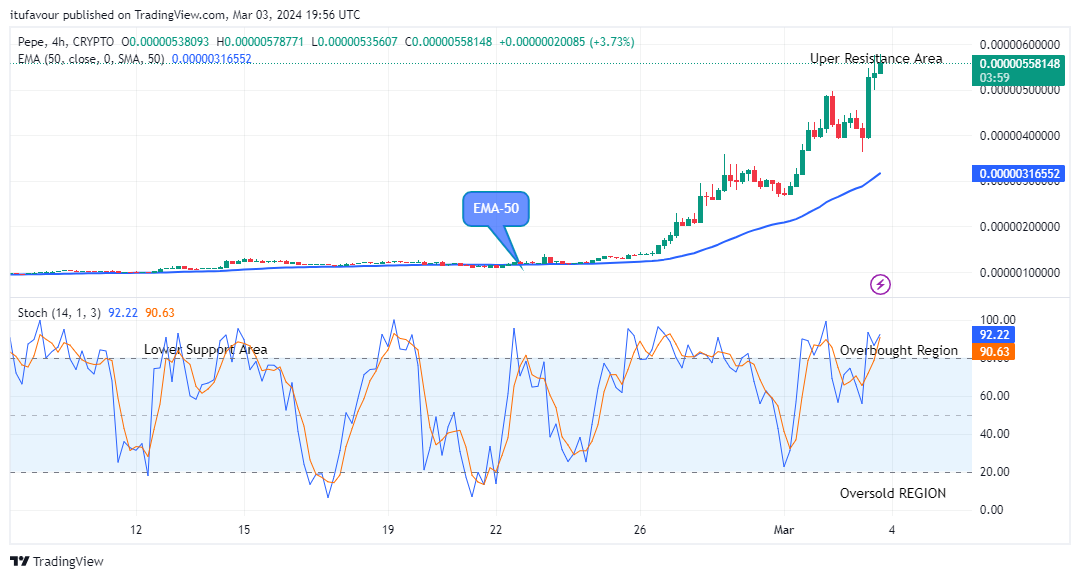Click the 40.00 stochastic axis label
1080x579 pixels.
click(x=995, y=434)
